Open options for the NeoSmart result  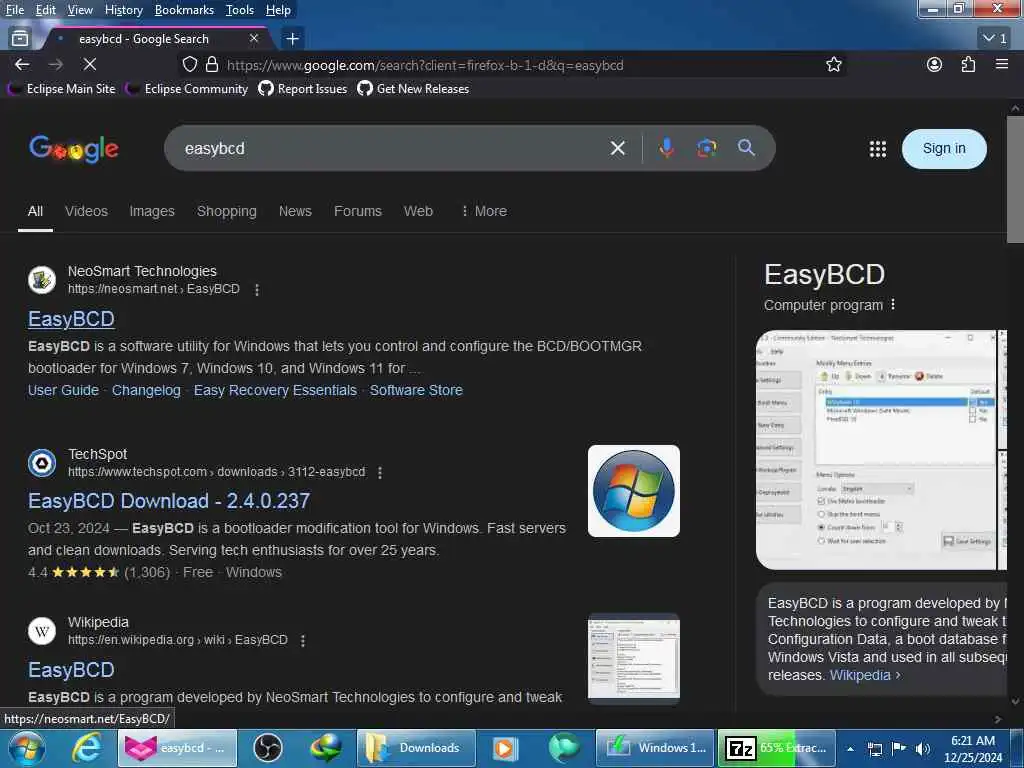(x=257, y=289)
